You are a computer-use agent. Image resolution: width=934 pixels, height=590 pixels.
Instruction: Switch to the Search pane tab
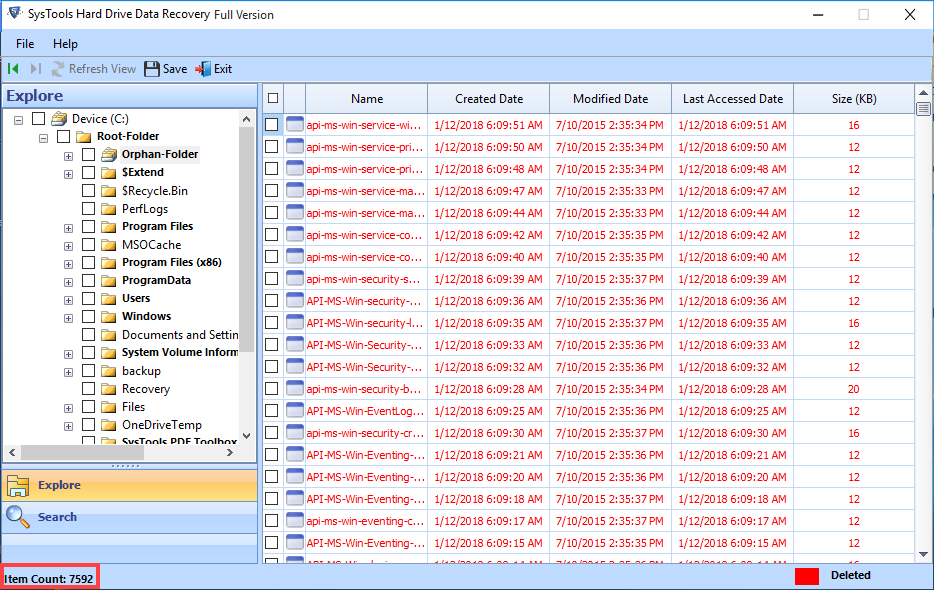pyautogui.click(x=130, y=517)
